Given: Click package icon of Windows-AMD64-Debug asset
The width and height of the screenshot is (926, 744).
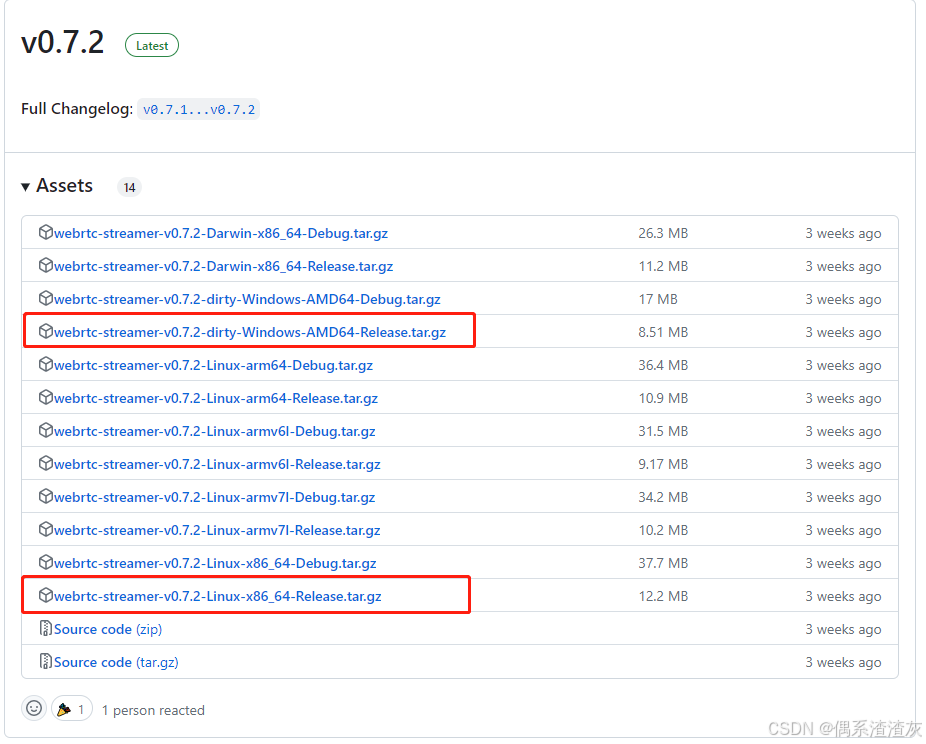Looking at the screenshot, I should 46,298.
